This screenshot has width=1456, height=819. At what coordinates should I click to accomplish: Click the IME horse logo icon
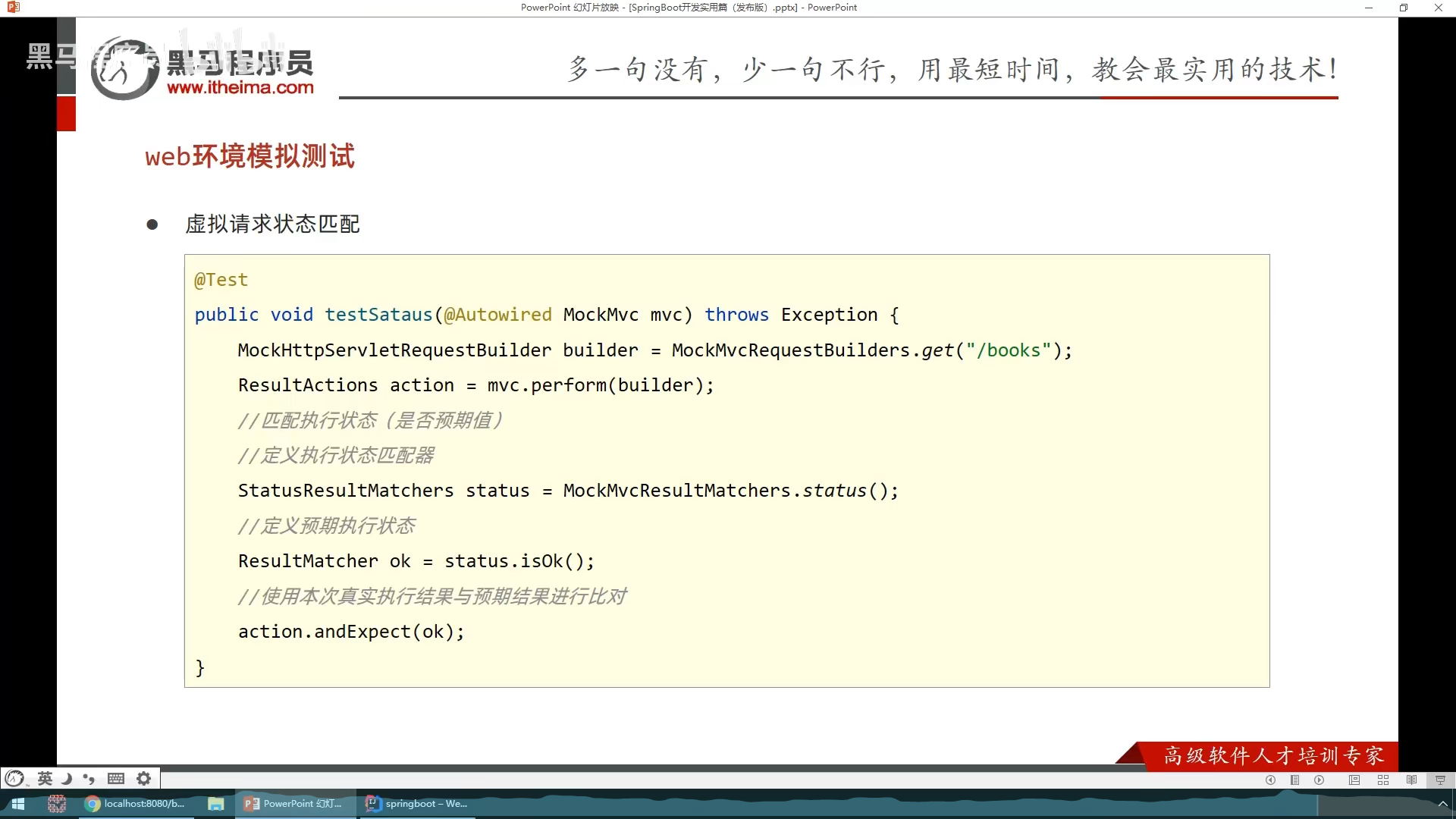tap(15, 779)
